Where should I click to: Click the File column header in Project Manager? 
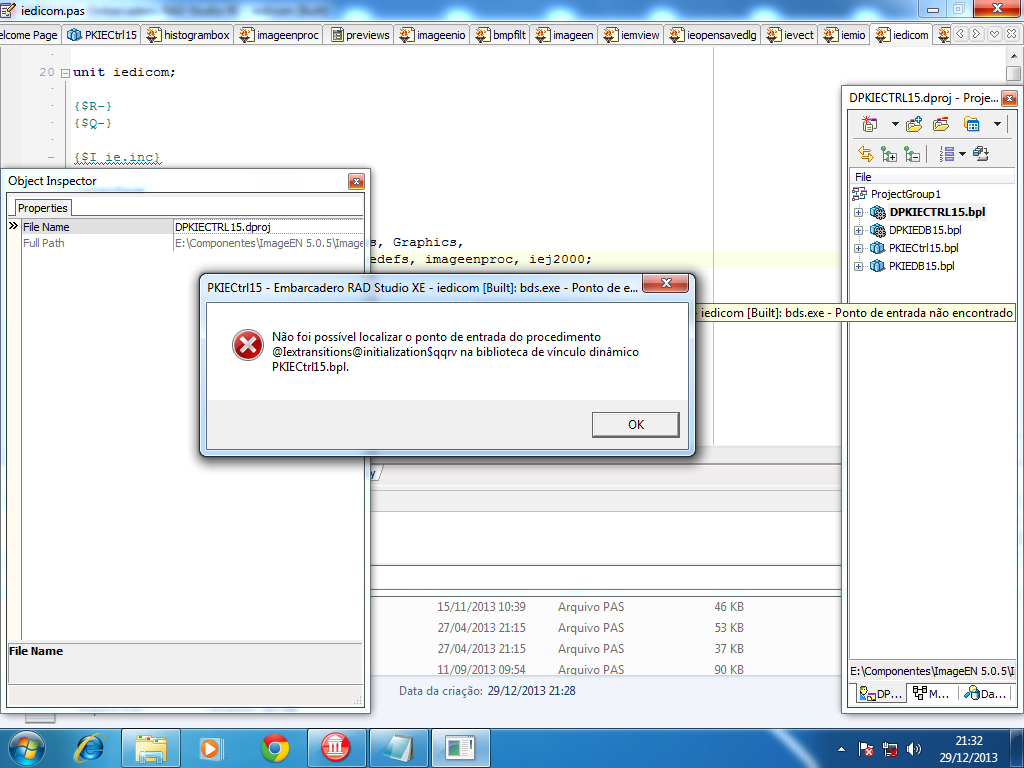pyautogui.click(x=933, y=177)
